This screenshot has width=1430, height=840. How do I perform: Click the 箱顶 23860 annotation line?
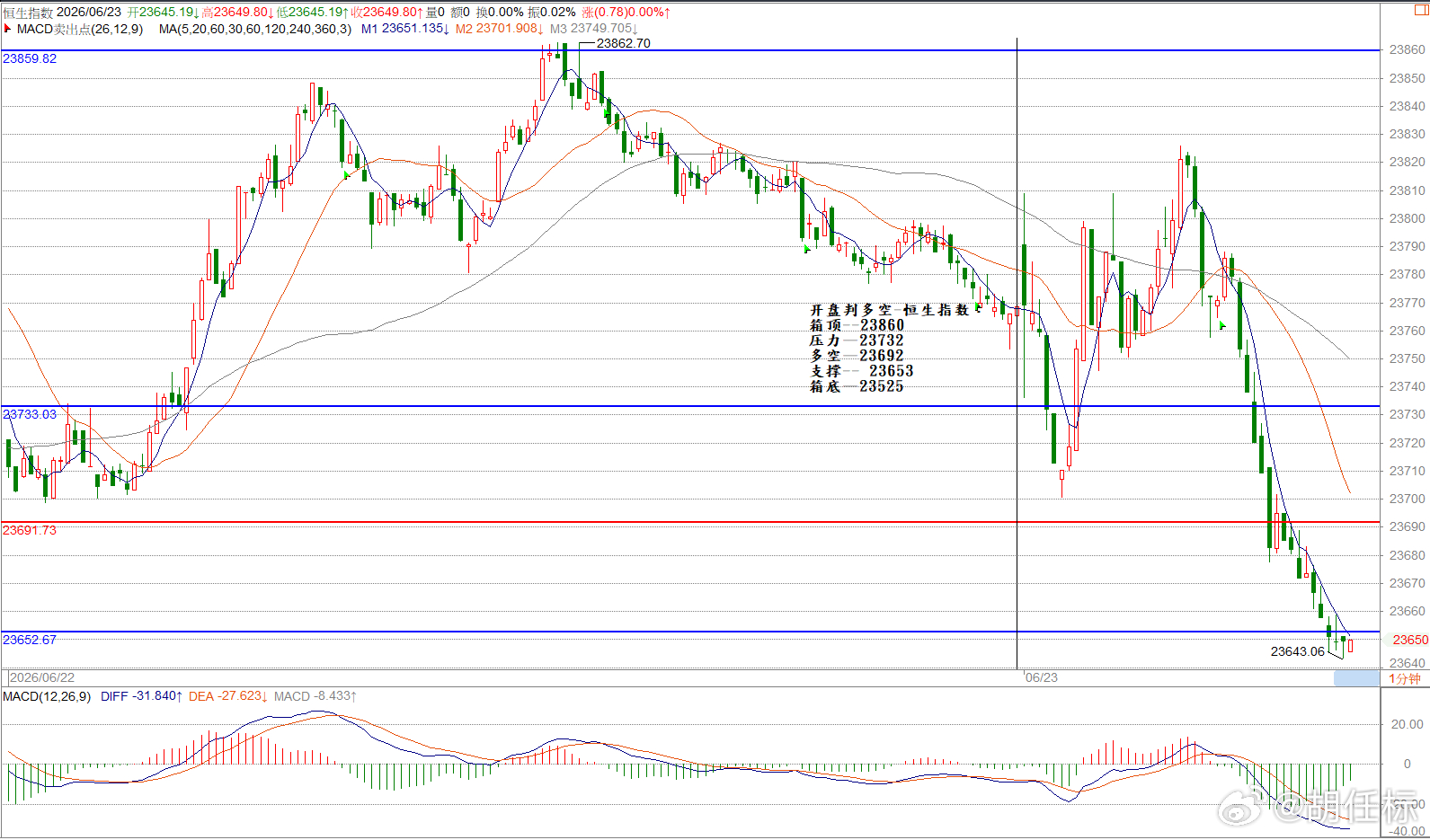pos(857,325)
